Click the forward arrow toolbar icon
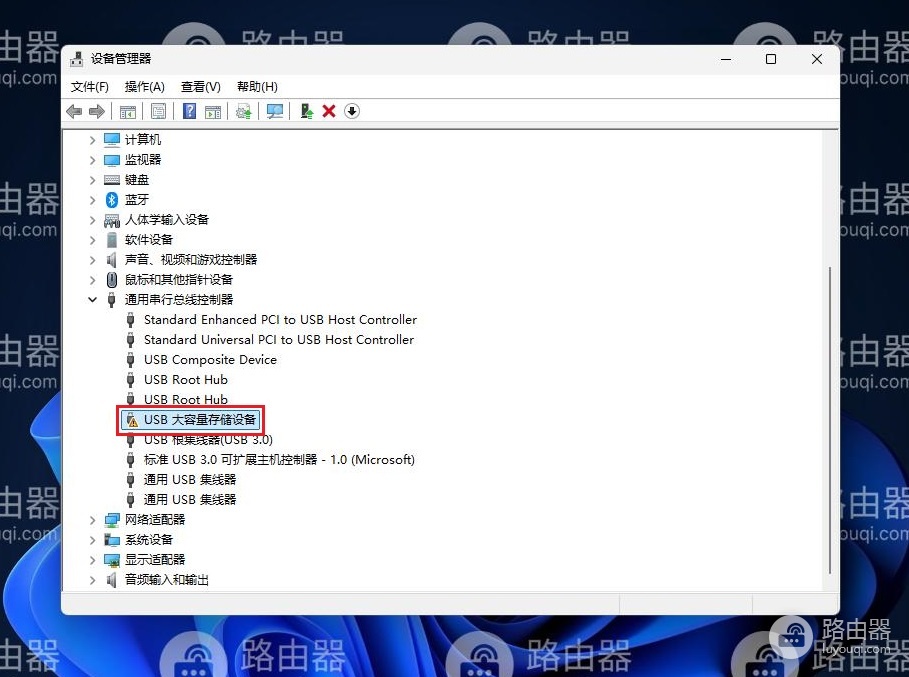 [97, 111]
